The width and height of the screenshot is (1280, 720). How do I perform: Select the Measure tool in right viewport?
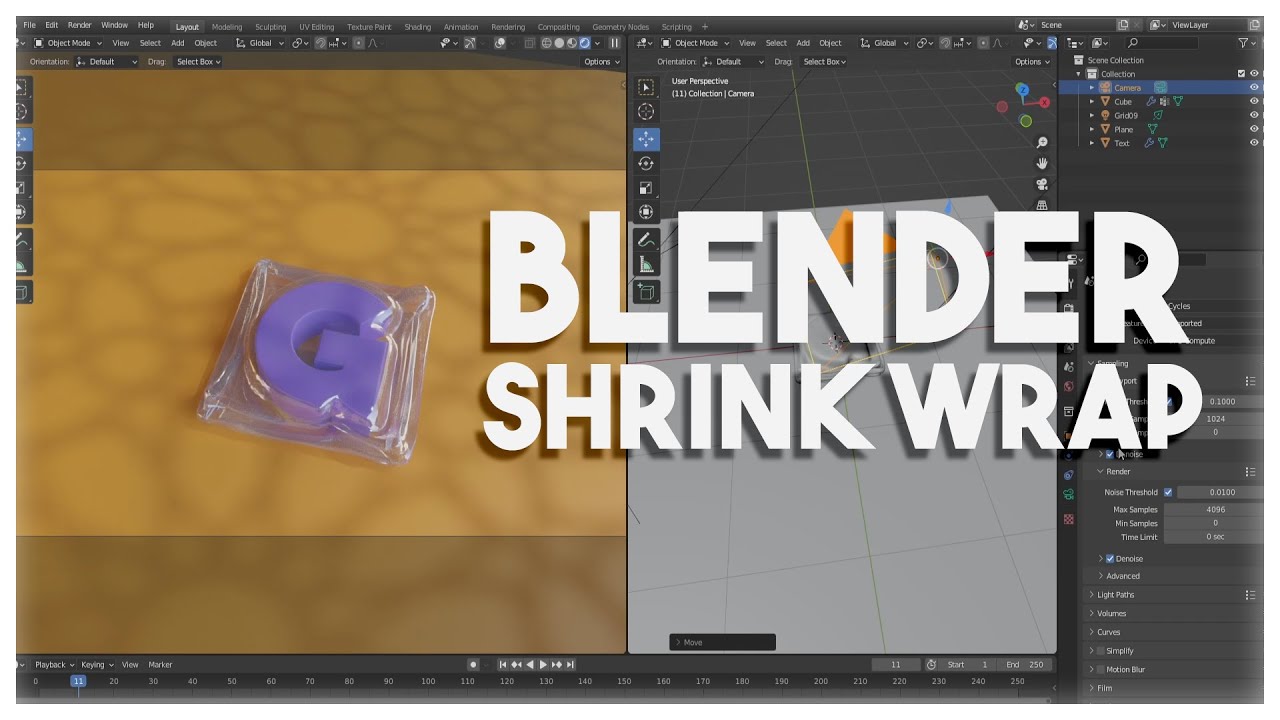(x=645, y=265)
